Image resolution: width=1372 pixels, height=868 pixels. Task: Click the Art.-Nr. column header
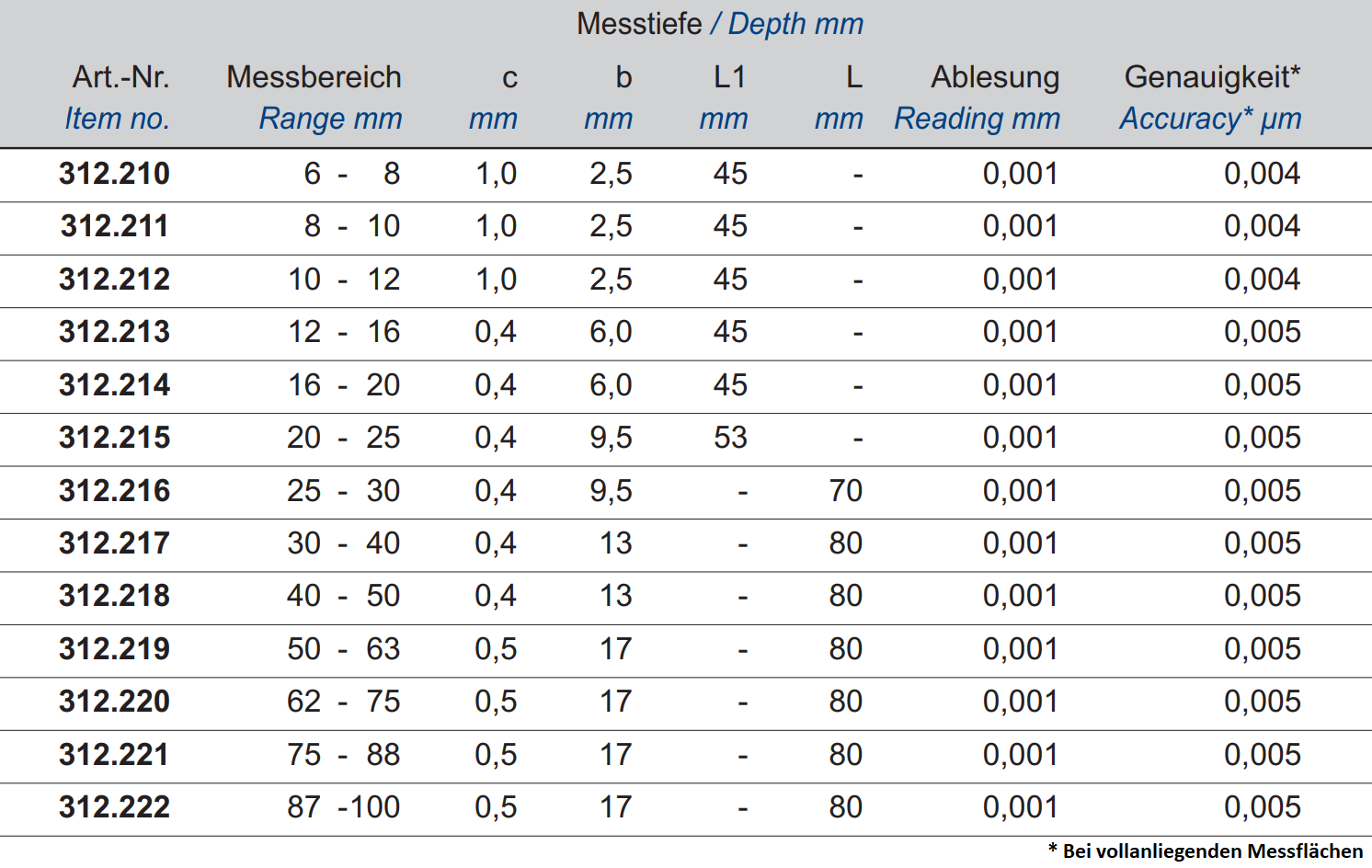click(x=121, y=77)
